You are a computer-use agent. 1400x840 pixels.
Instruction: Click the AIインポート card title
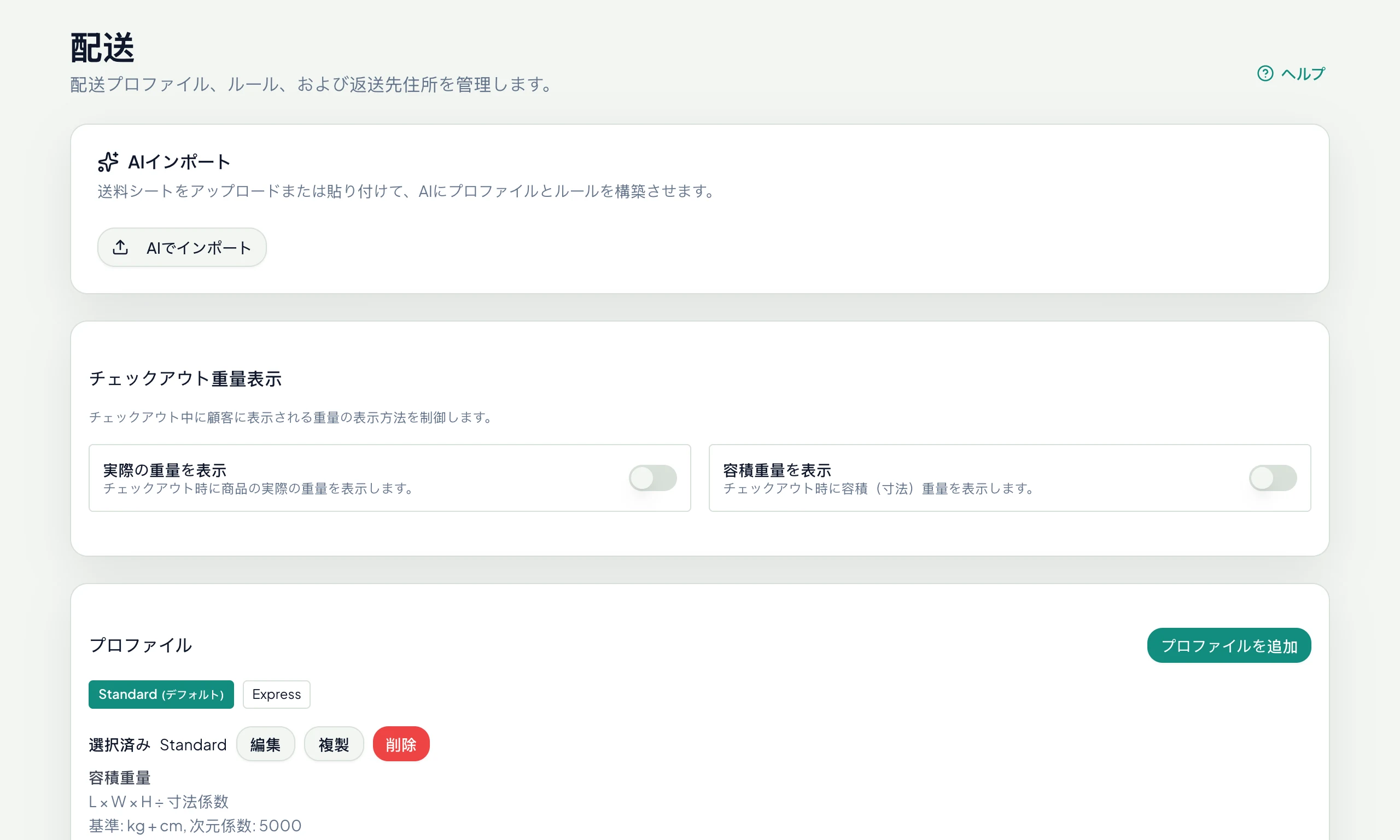click(x=179, y=162)
